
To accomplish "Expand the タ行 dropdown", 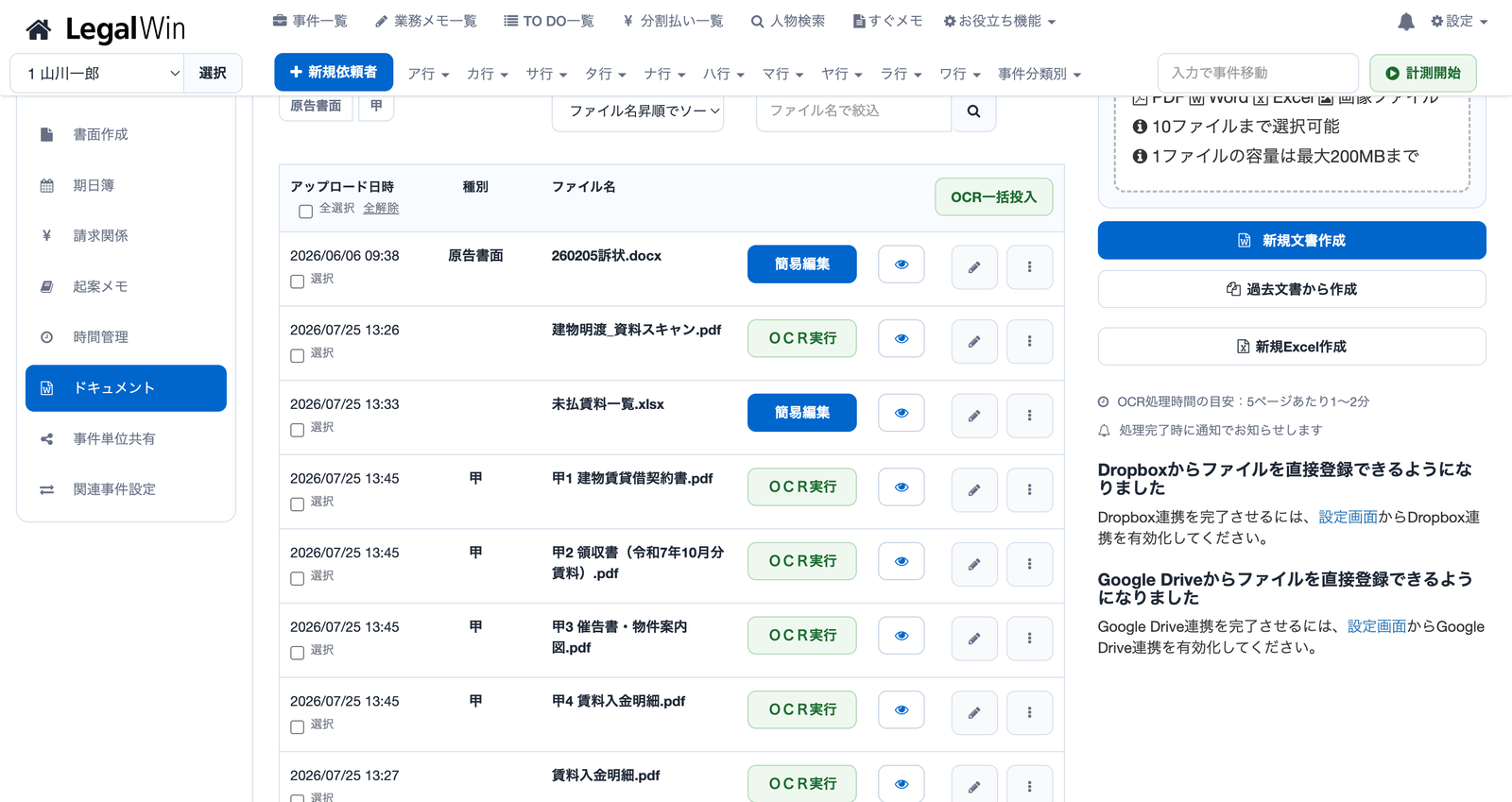I will (x=605, y=74).
